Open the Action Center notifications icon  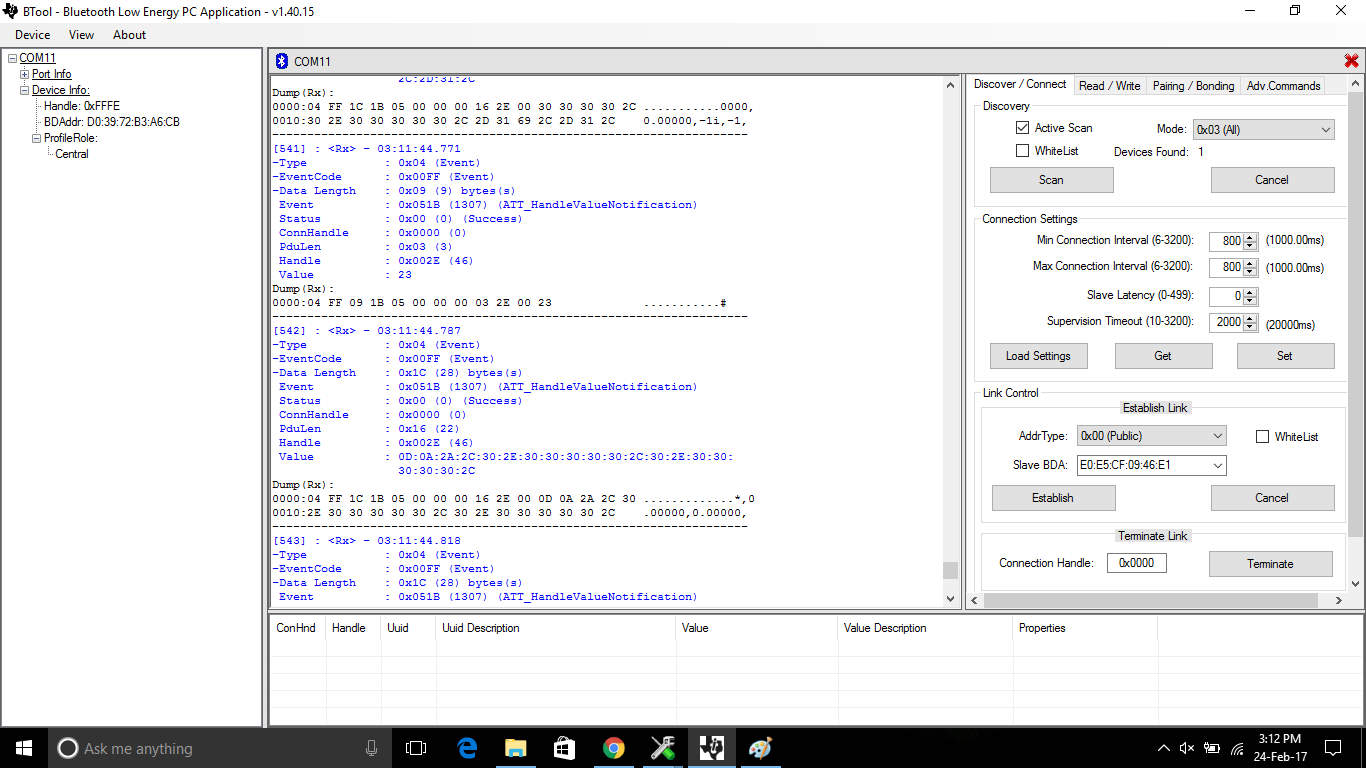[1333, 748]
